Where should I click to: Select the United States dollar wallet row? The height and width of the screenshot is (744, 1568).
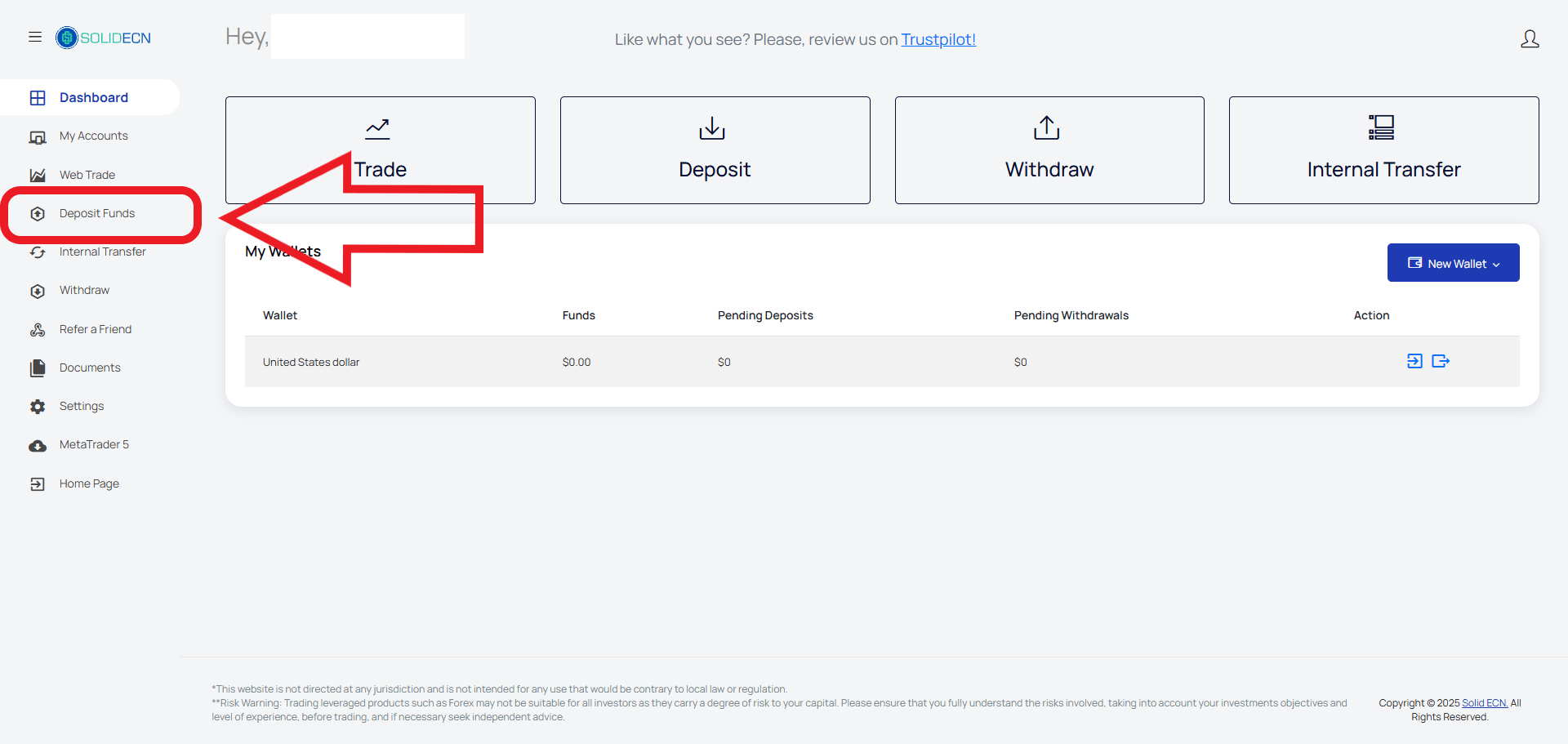tap(882, 362)
